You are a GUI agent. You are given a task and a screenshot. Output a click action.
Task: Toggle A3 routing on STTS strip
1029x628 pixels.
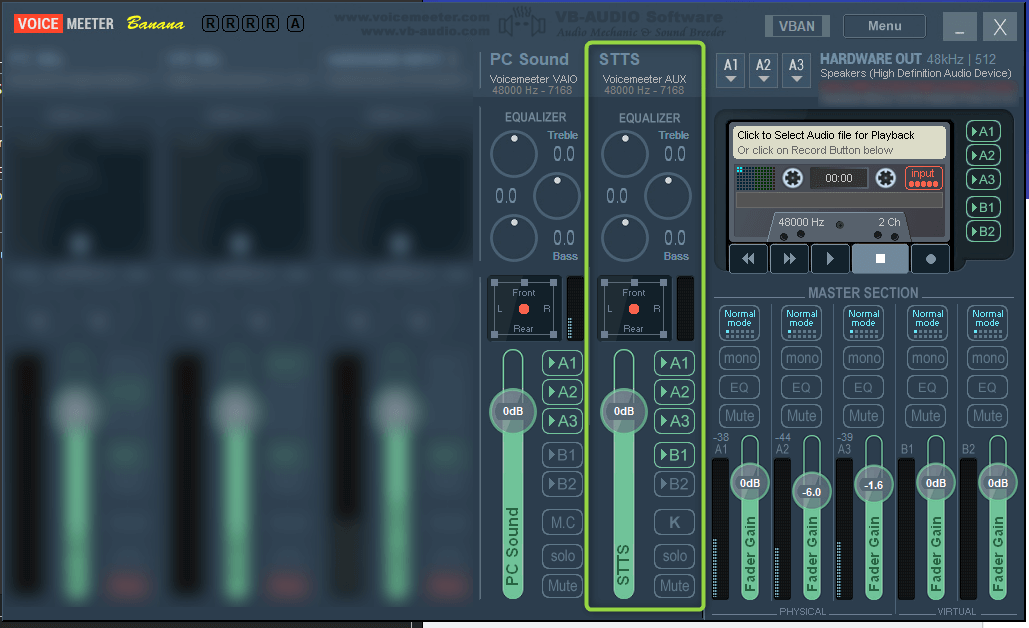point(674,421)
